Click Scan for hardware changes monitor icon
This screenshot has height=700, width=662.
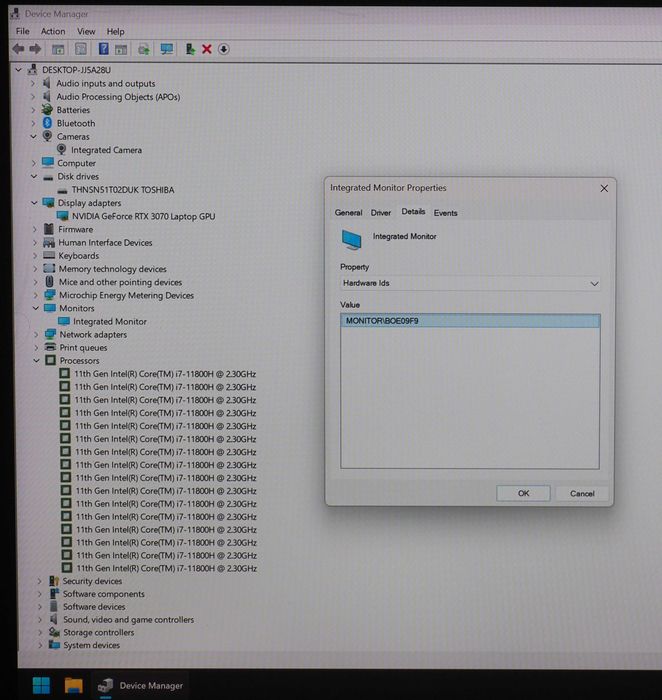pyautogui.click(x=167, y=49)
